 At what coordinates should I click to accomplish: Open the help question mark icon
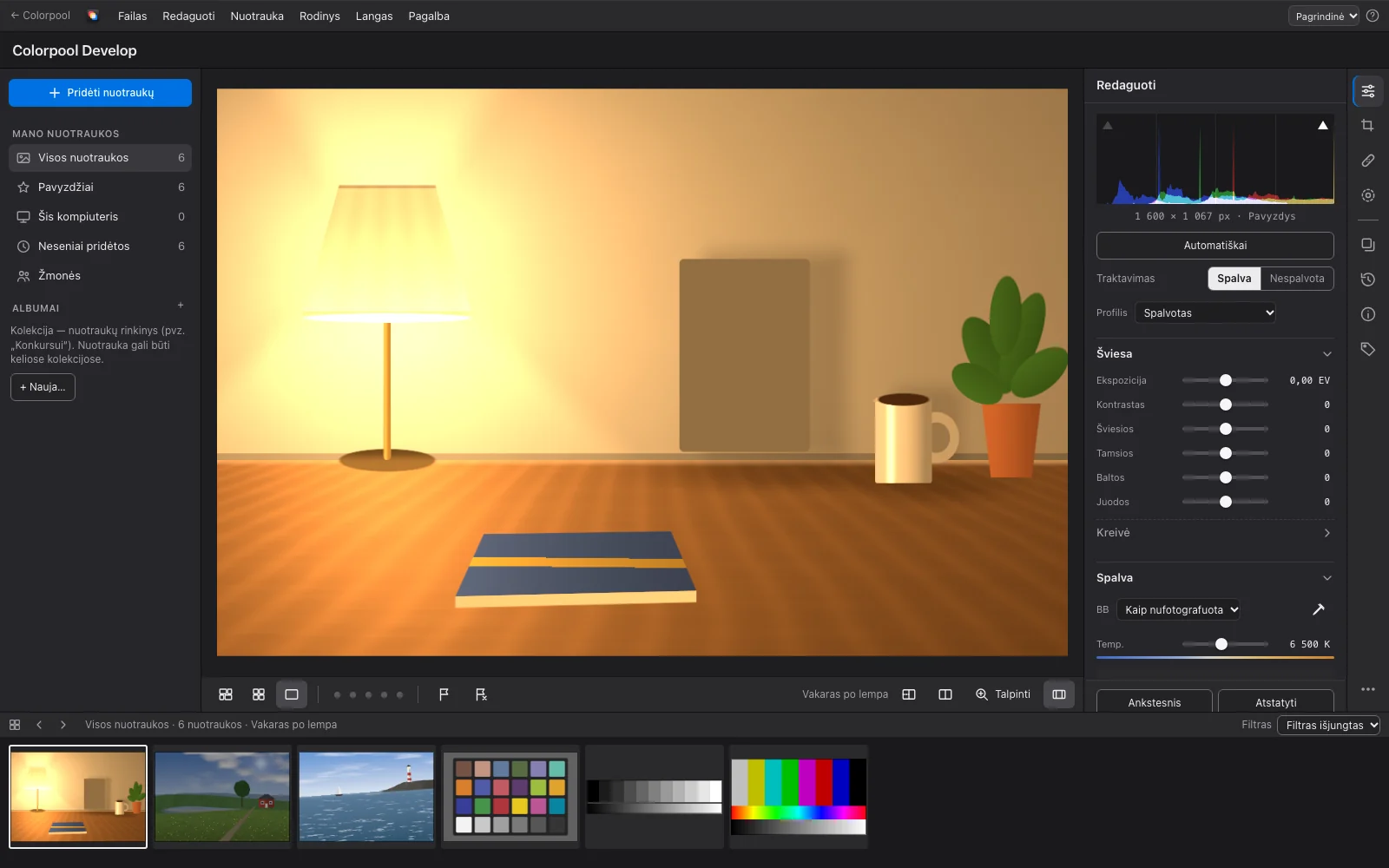point(1373,16)
